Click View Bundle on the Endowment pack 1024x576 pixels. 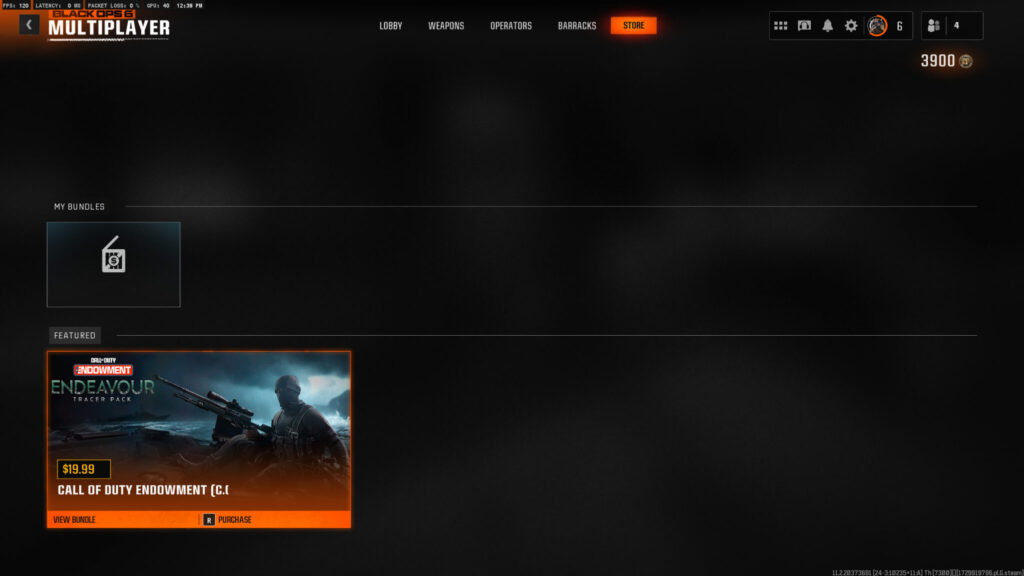(x=76, y=520)
